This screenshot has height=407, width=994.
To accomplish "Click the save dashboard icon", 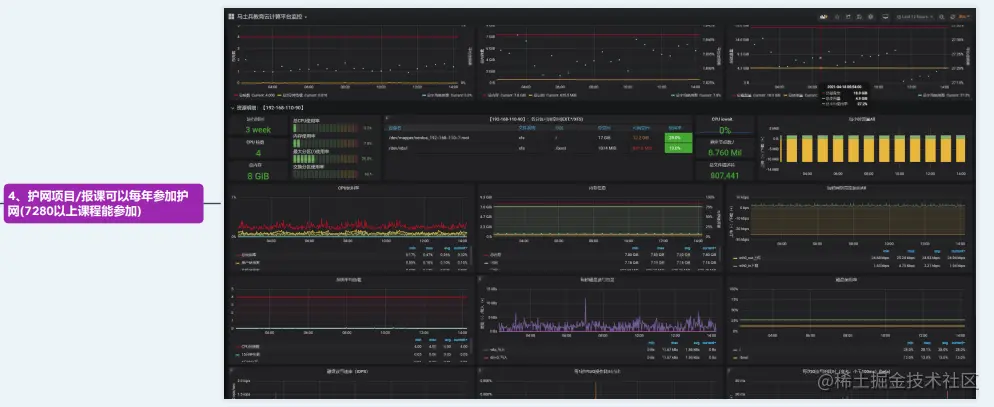I will (859, 17).
